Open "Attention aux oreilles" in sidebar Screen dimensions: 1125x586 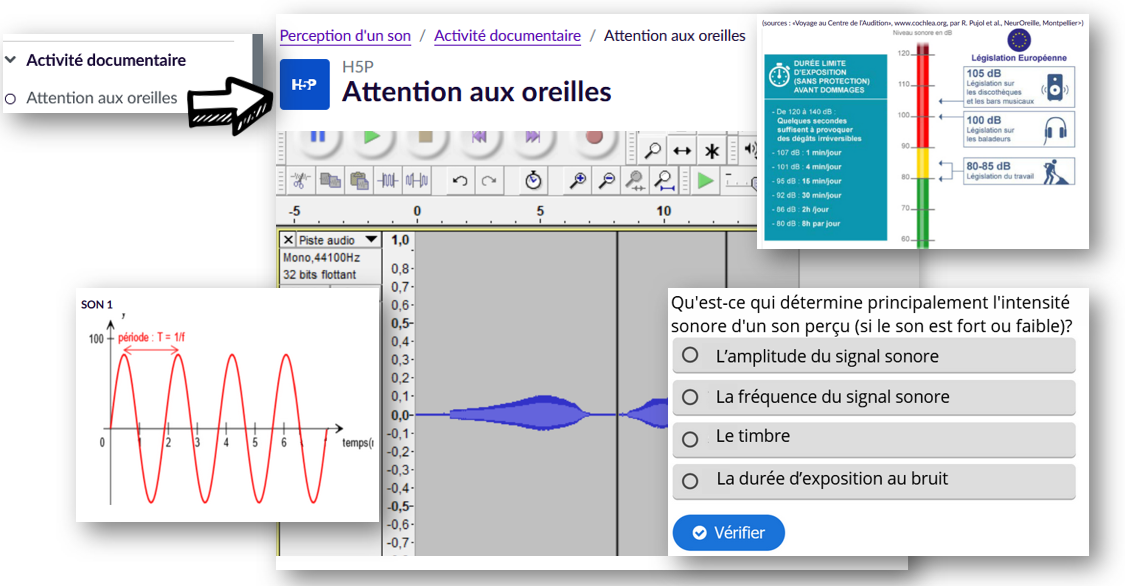[101, 98]
